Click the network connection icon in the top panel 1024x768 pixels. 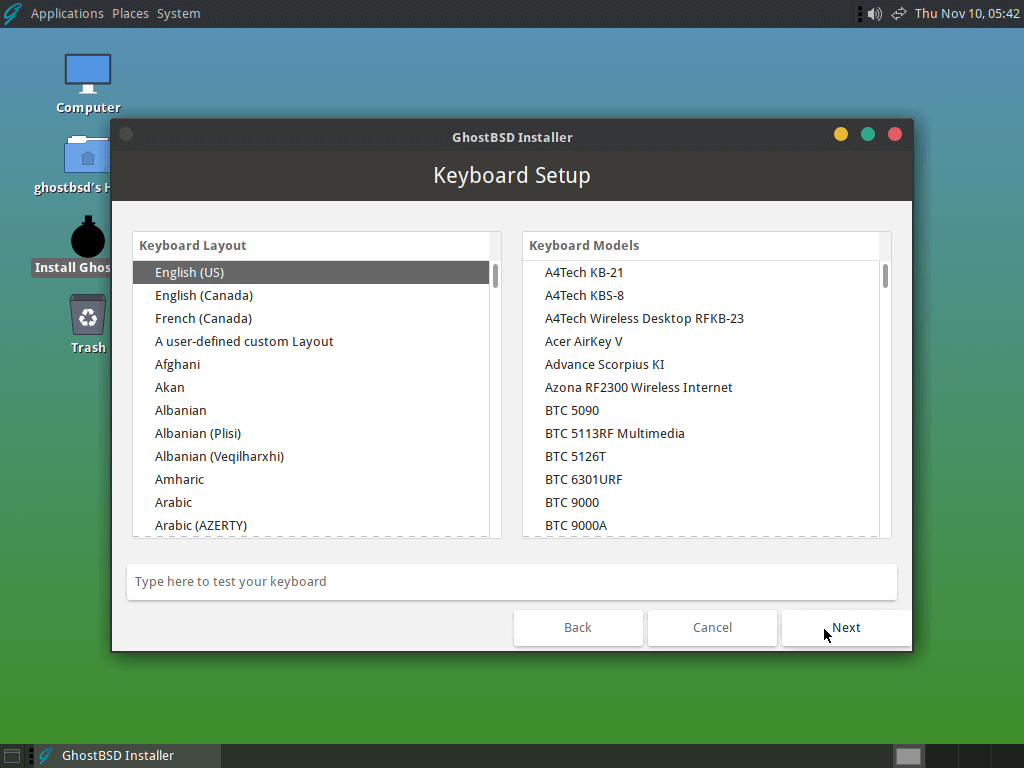coord(898,13)
